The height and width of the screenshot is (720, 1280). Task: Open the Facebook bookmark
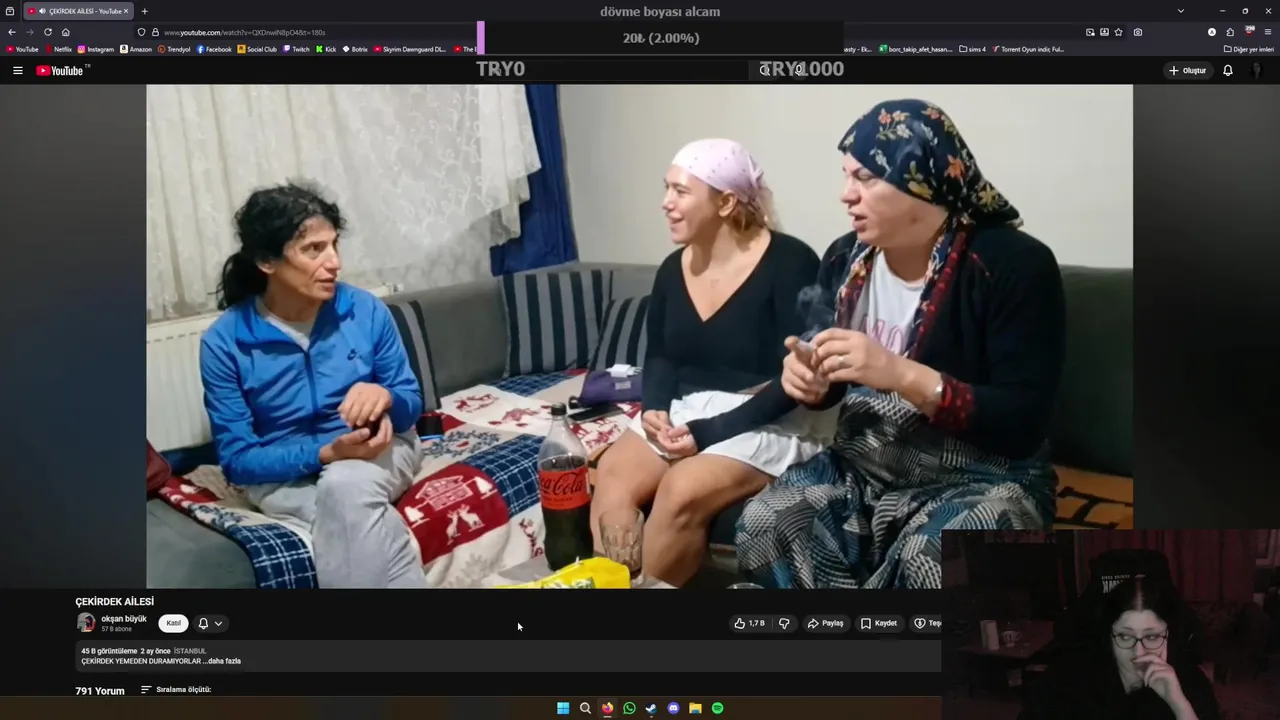coord(214,49)
